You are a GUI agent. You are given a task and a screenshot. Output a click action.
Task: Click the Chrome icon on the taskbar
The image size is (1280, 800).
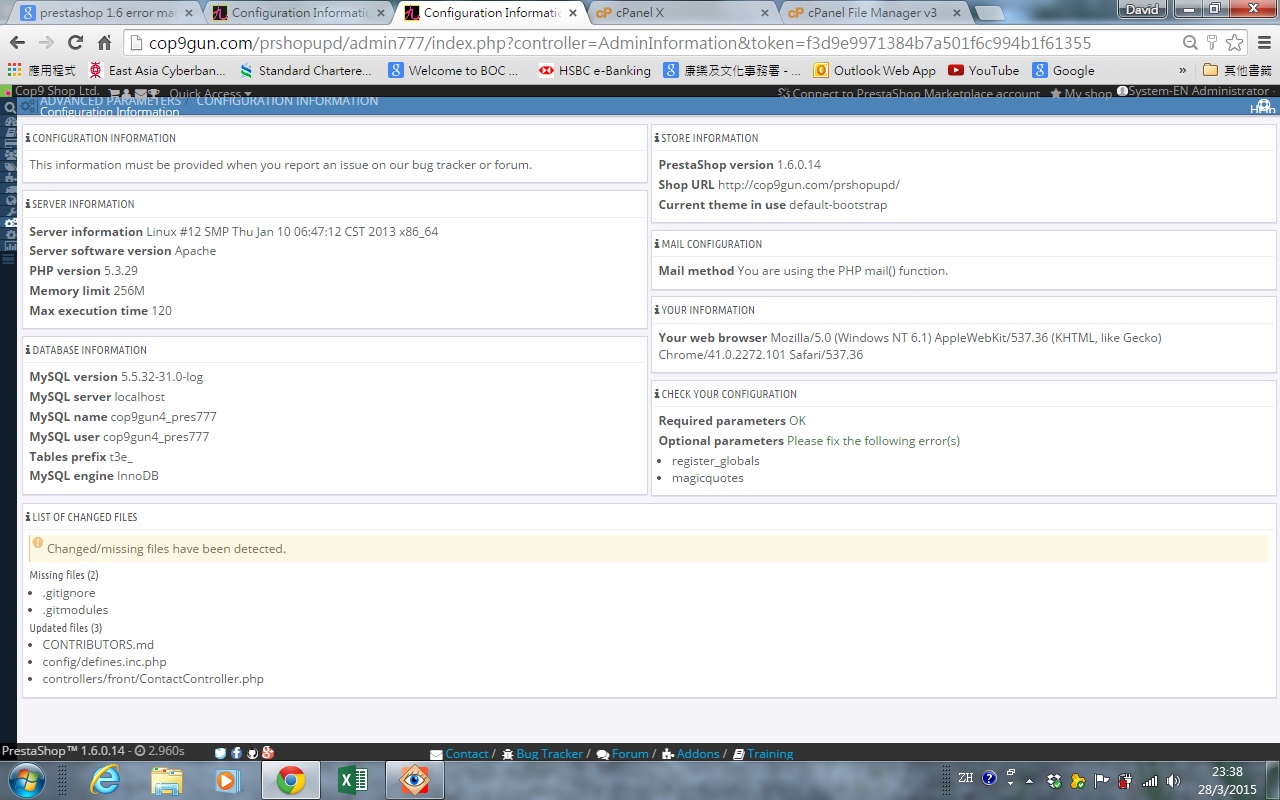point(291,780)
